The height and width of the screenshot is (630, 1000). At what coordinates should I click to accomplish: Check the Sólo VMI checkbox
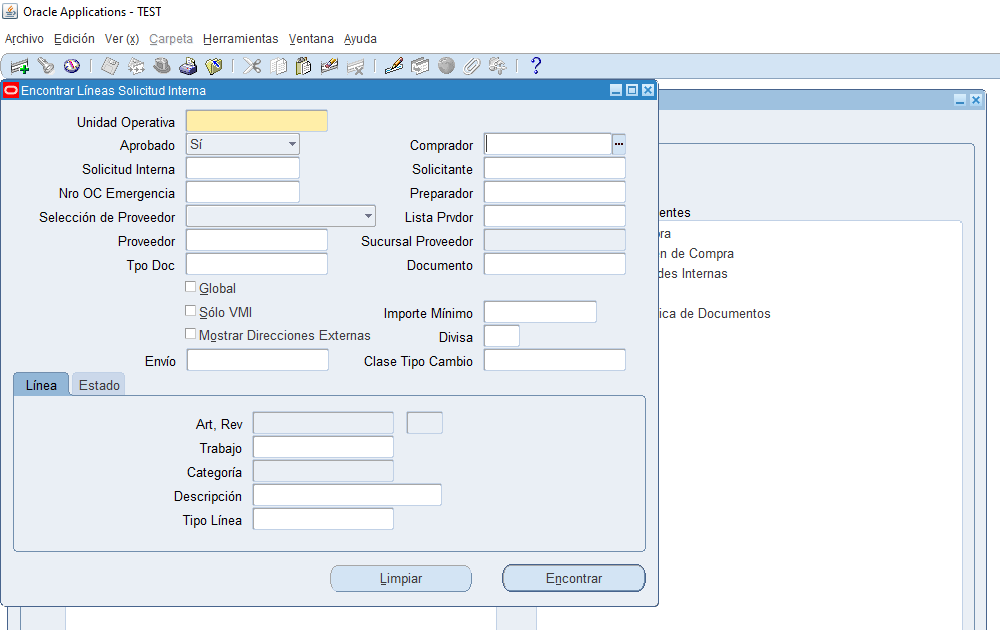pyautogui.click(x=191, y=311)
